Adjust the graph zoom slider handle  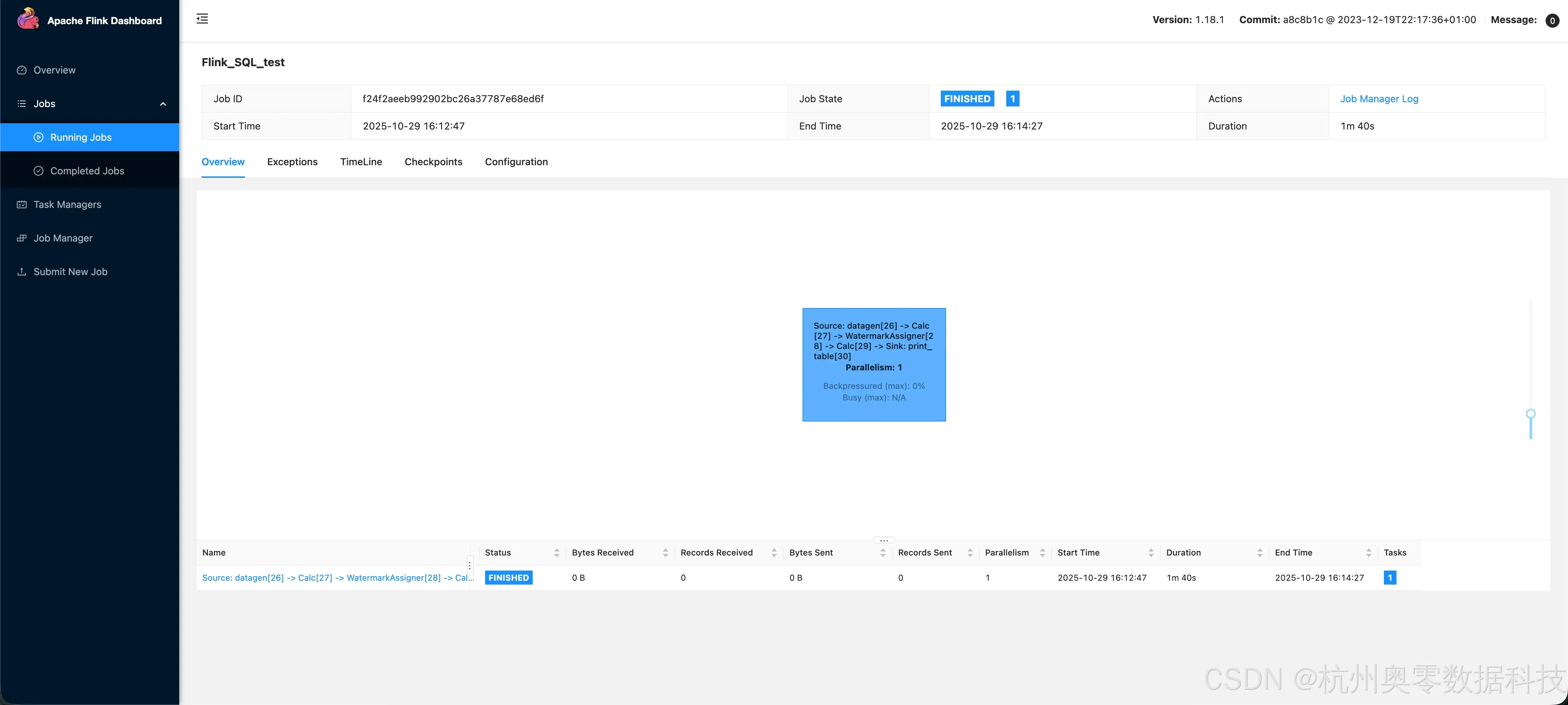pyautogui.click(x=1530, y=414)
